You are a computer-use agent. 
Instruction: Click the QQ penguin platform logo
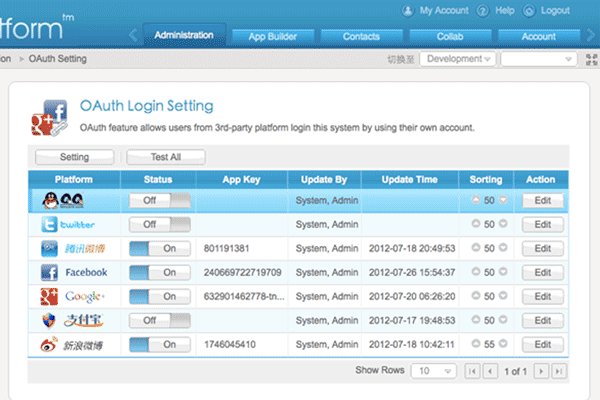(63, 200)
